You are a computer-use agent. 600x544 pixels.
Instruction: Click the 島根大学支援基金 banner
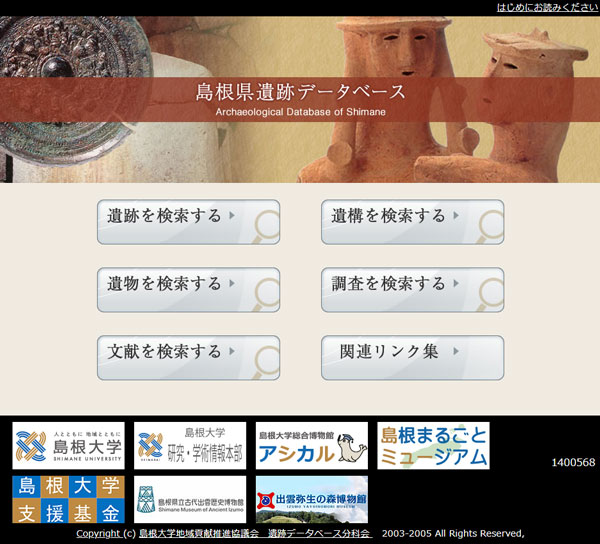point(68,500)
